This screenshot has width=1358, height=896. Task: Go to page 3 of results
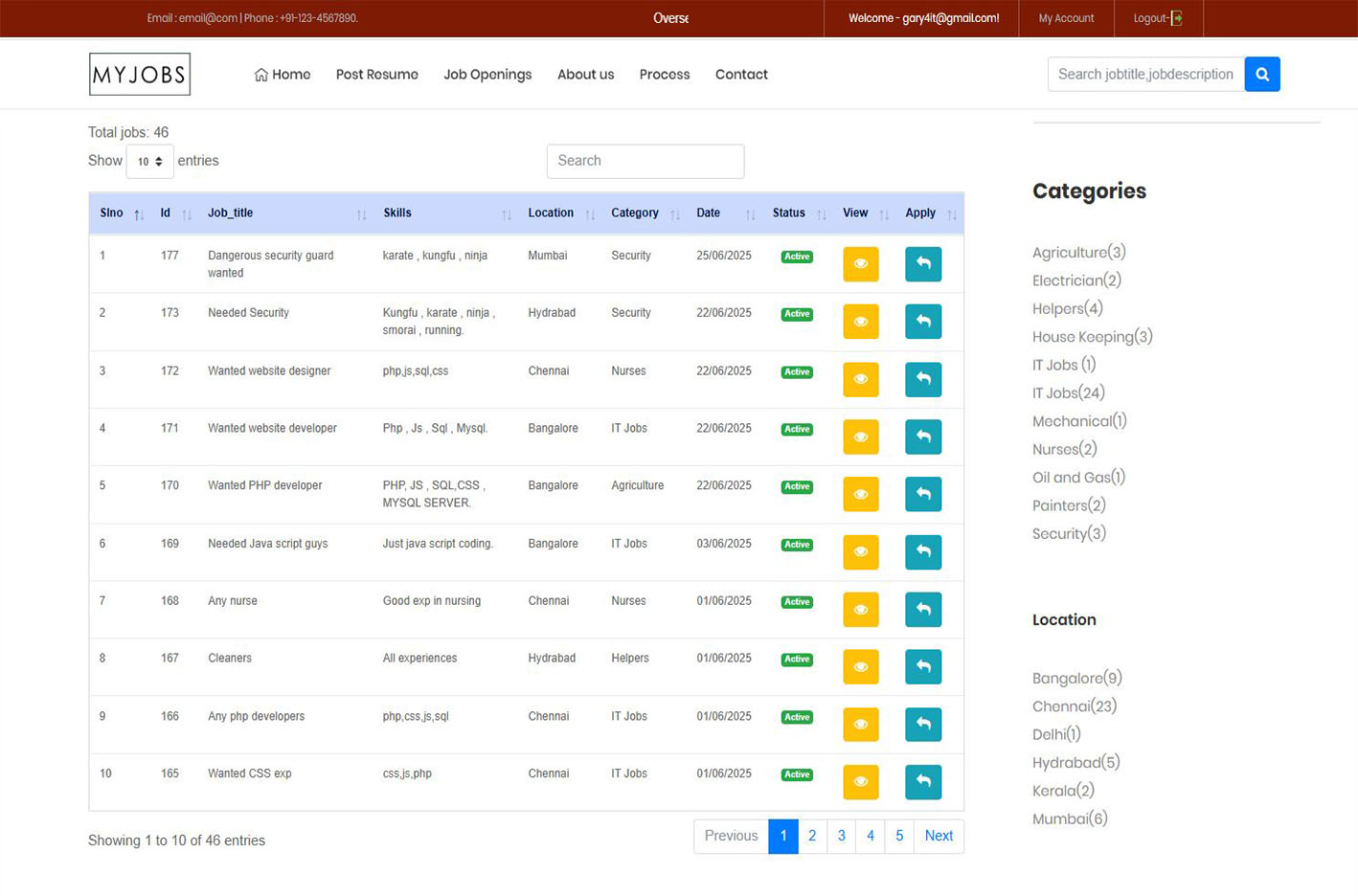tap(842, 836)
